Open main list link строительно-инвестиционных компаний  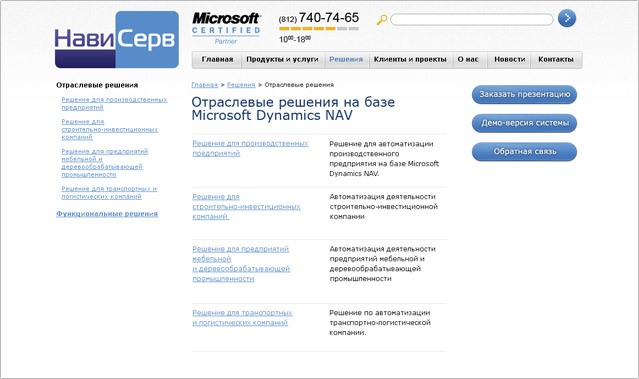tap(246, 207)
